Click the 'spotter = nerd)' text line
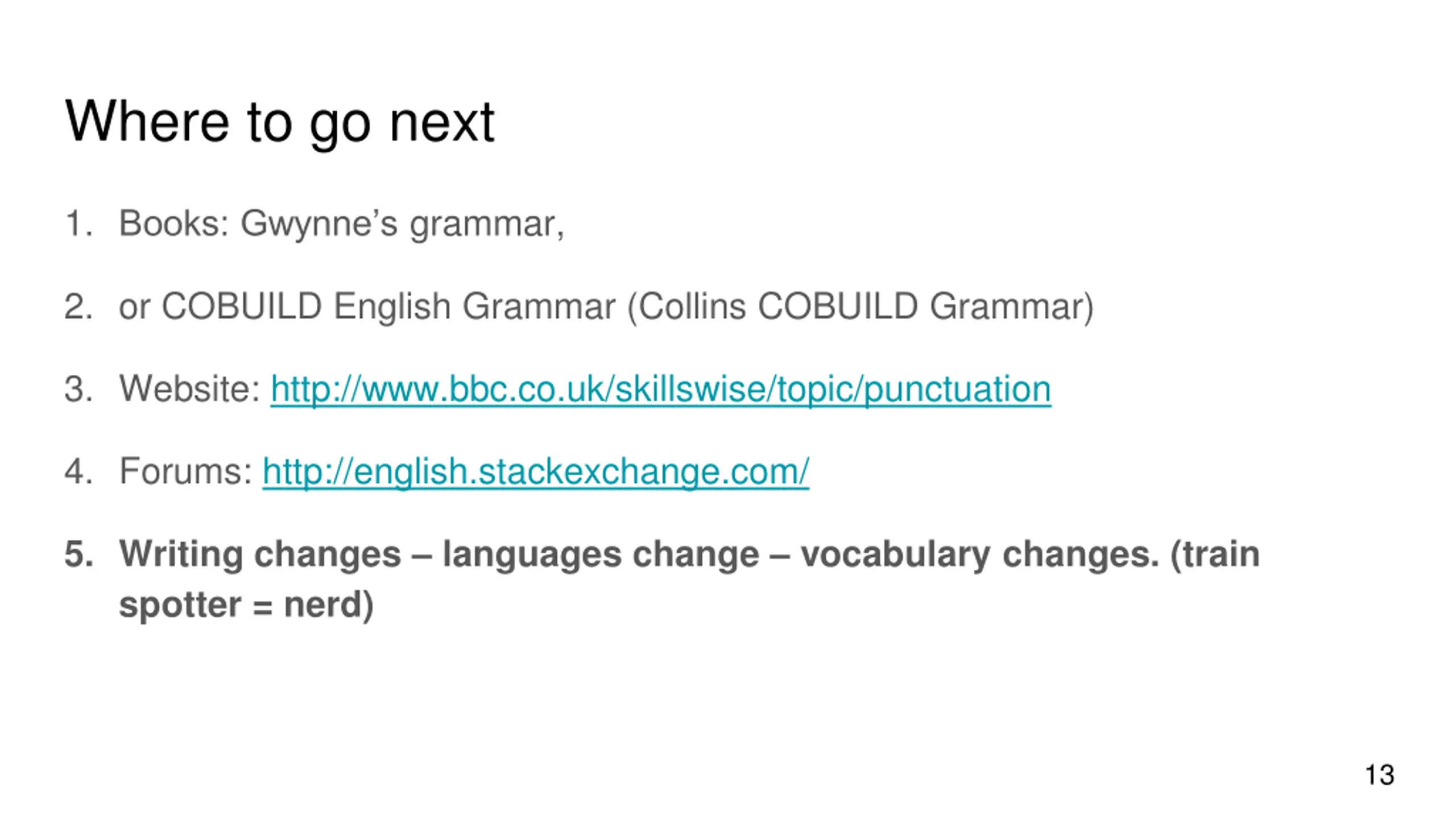Image resolution: width=1456 pixels, height=819 pixels. point(246,605)
